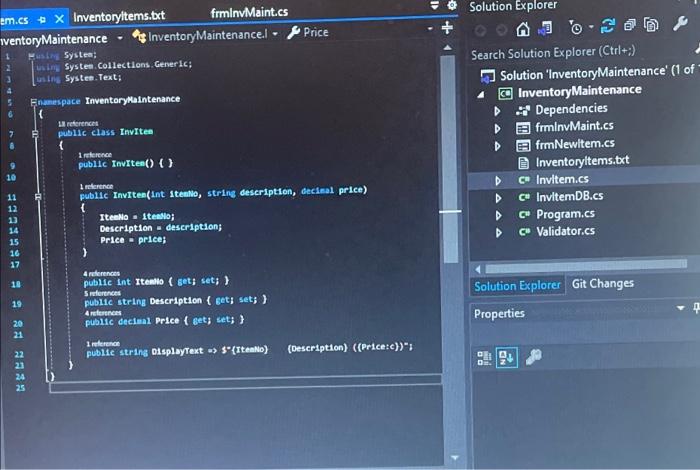Click Collapse All icon in Solution Explorer
Viewport: 700px width, 470px height.
630,25
